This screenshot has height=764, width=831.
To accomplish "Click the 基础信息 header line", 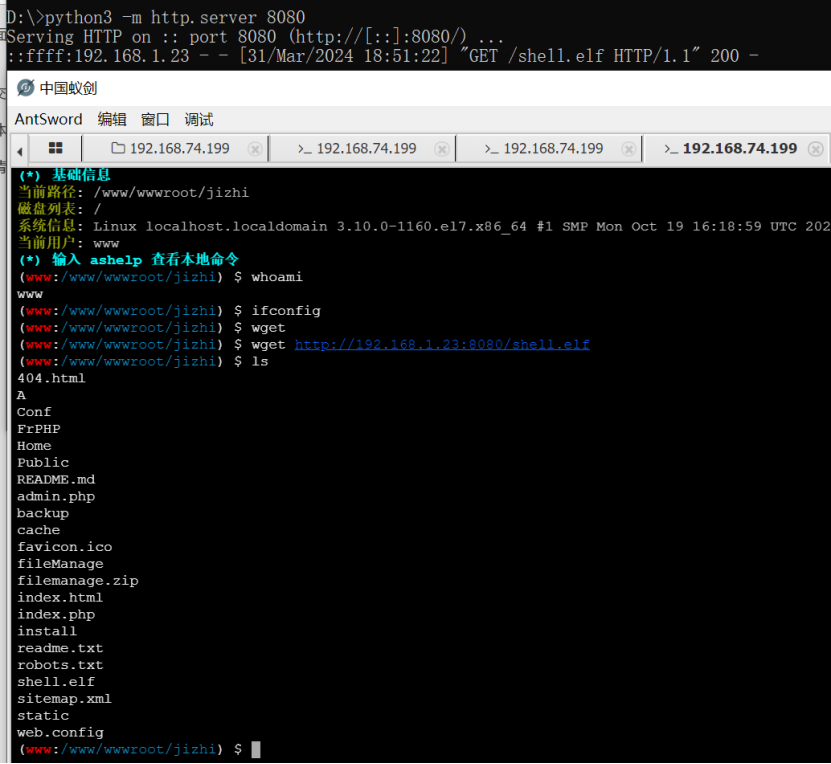I will point(64,175).
